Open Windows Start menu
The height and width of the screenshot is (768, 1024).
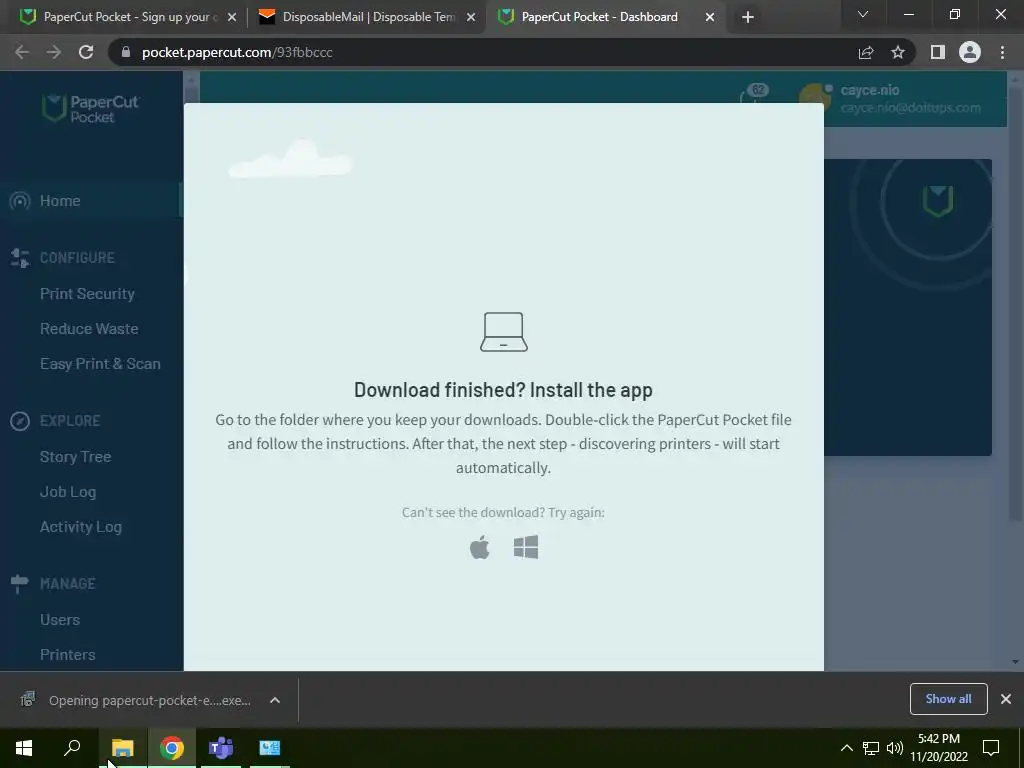point(24,748)
